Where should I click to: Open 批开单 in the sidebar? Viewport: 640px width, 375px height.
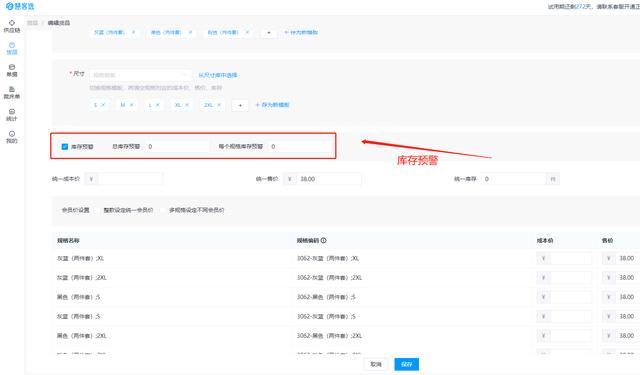[12, 93]
